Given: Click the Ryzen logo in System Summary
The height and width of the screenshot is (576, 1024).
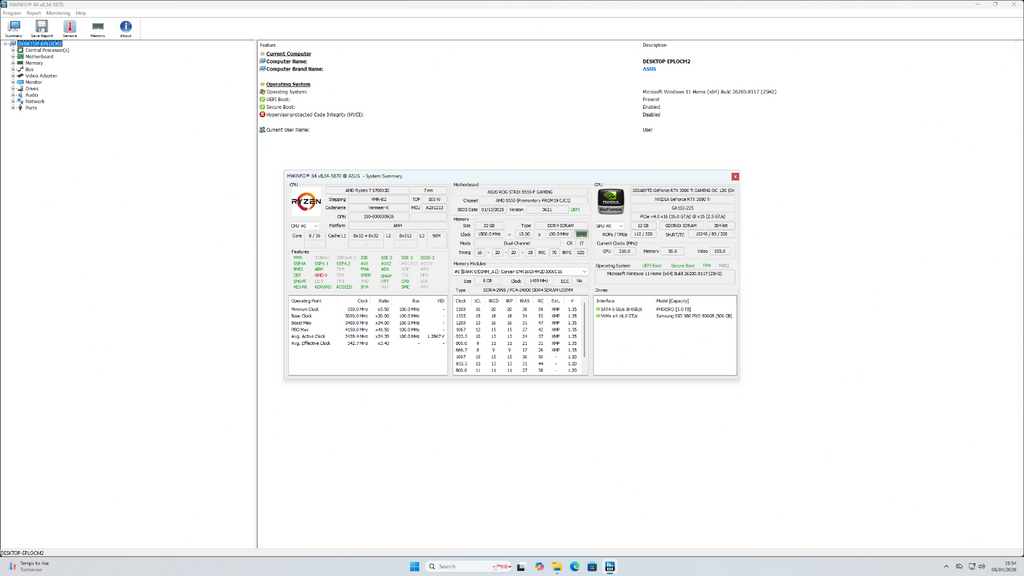Looking at the screenshot, I should [306, 202].
